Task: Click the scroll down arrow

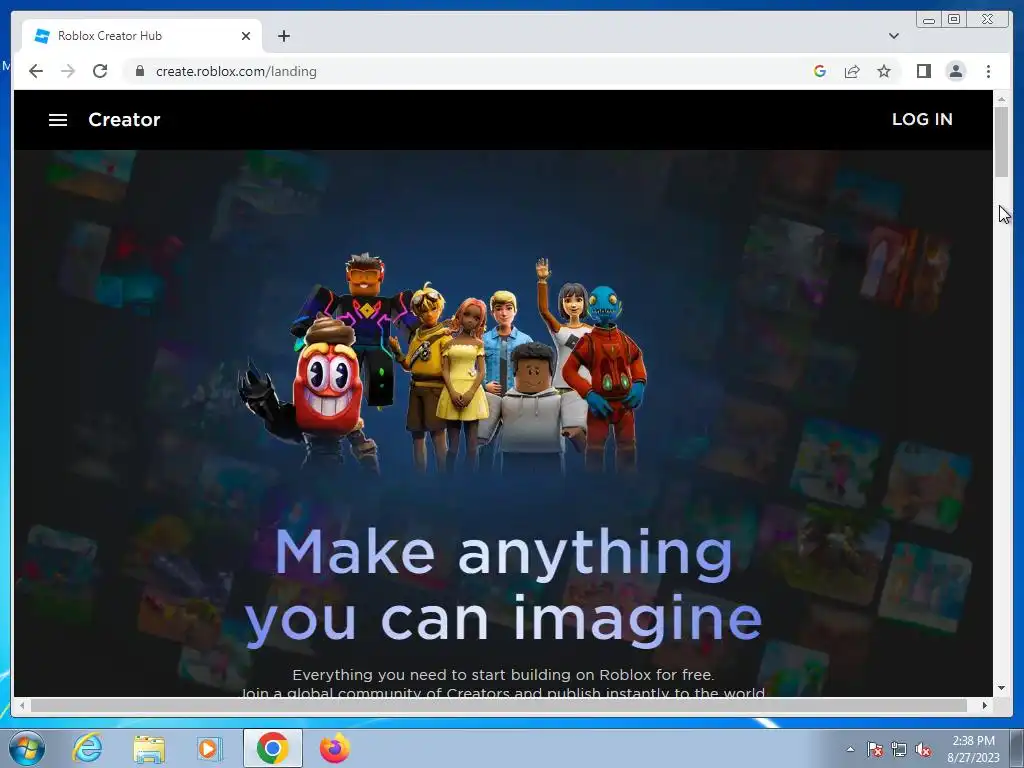Action: pyautogui.click(x=1001, y=688)
